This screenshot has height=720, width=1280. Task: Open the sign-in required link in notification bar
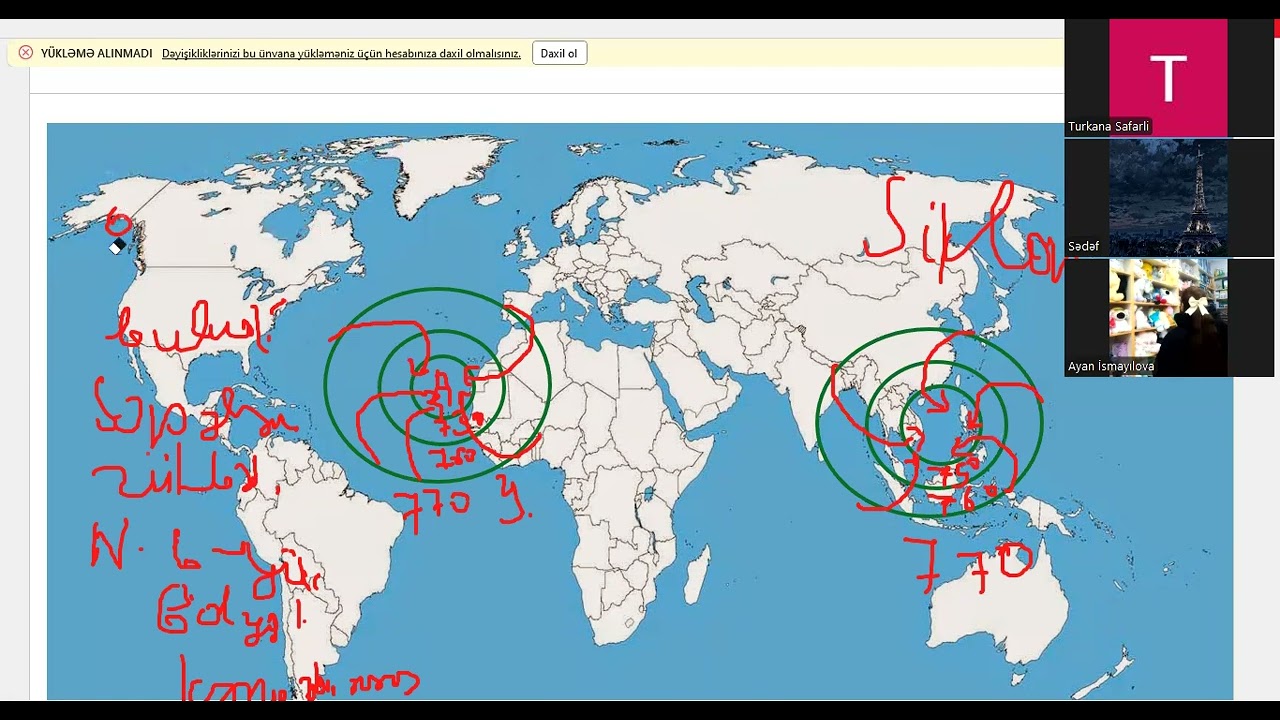tap(341, 54)
